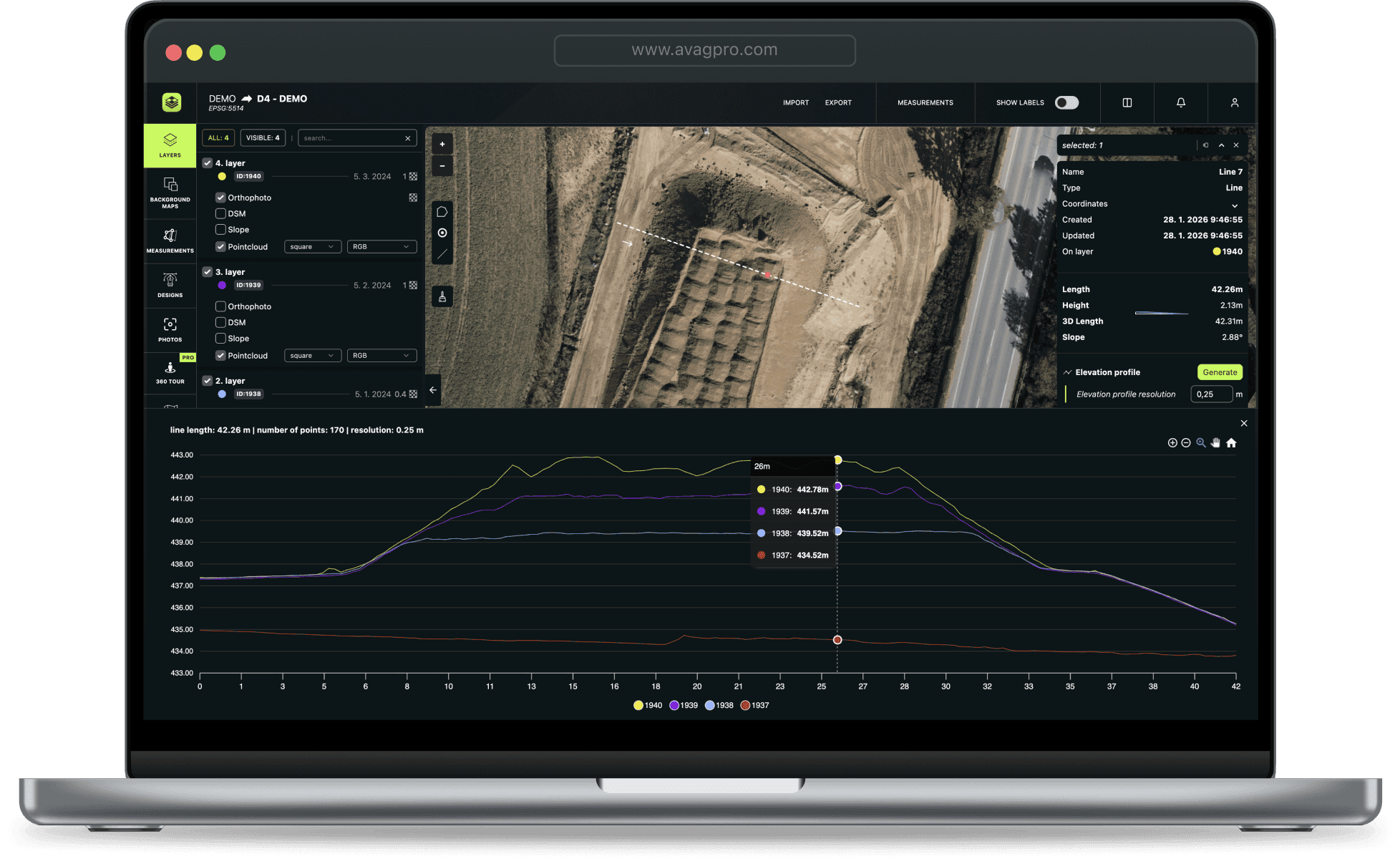Image resolution: width=1400 pixels, height=859 pixels.
Task: Open the Measurements top menu item
Action: click(x=925, y=102)
